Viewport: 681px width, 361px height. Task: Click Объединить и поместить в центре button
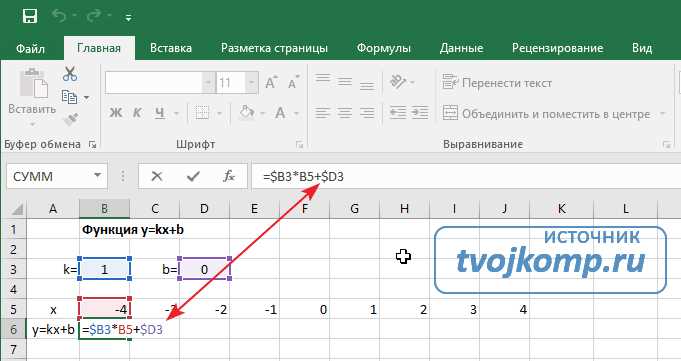(546, 114)
